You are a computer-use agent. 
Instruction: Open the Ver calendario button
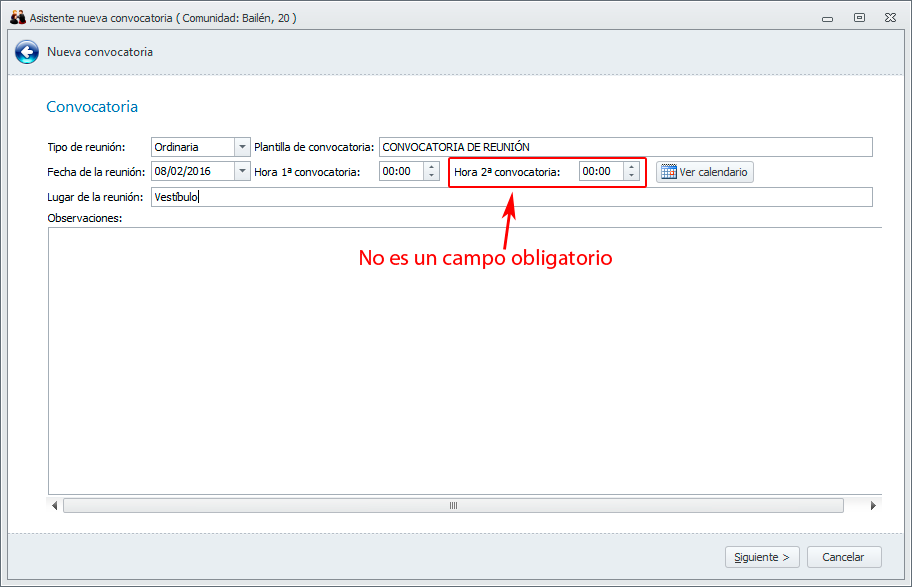tap(704, 172)
